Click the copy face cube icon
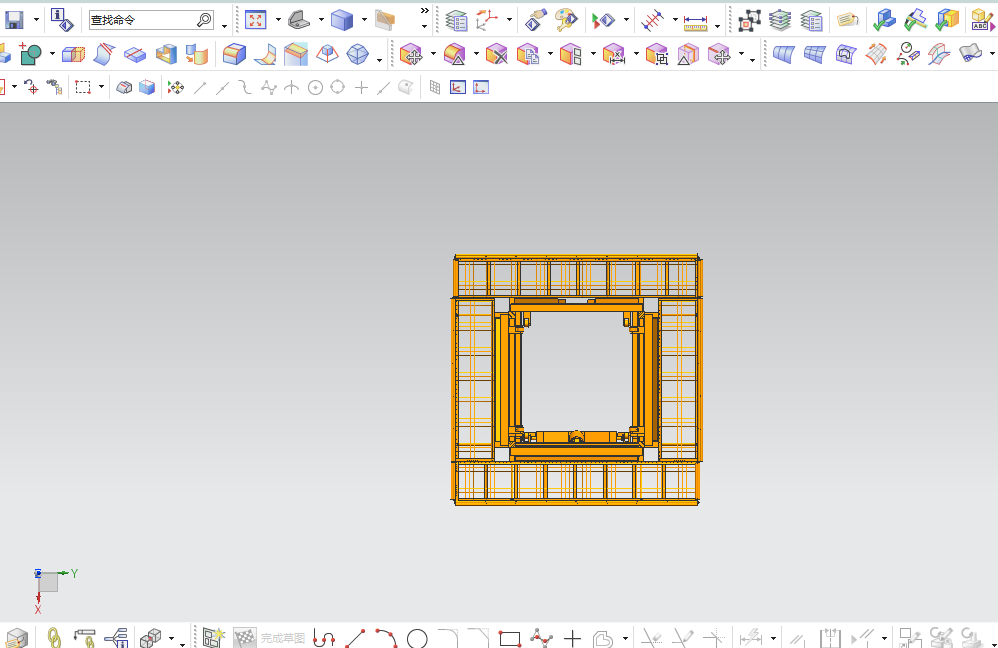The image size is (998, 648). coord(528,55)
